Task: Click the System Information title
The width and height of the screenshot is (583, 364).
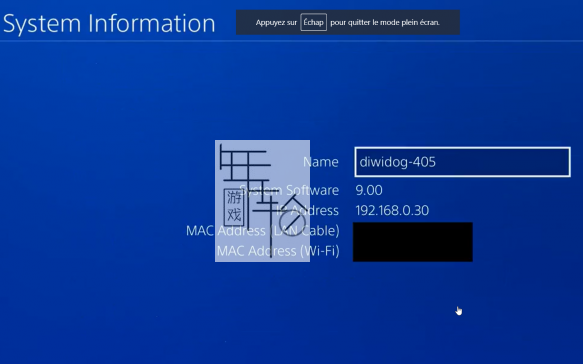Action: [109, 23]
